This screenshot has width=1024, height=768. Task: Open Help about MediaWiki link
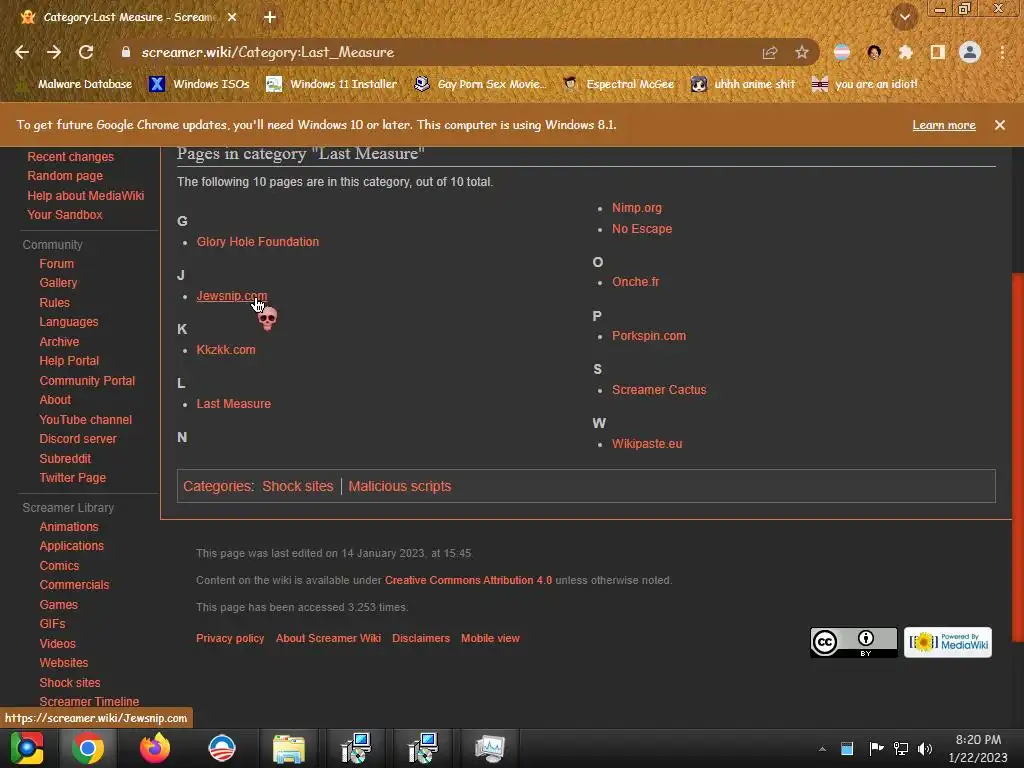tap(86, 196)
